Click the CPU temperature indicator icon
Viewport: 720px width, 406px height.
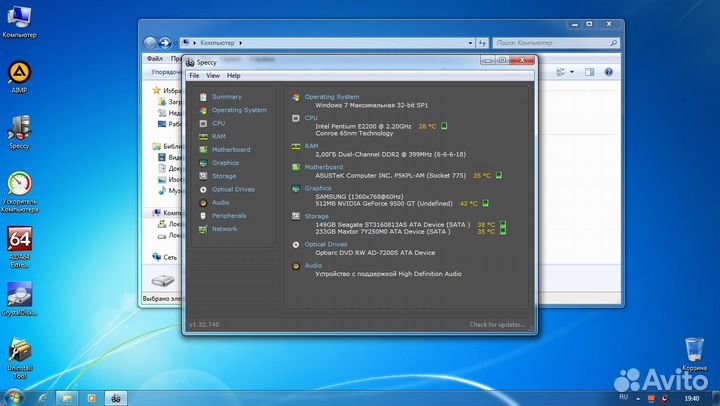pos(444,126)
